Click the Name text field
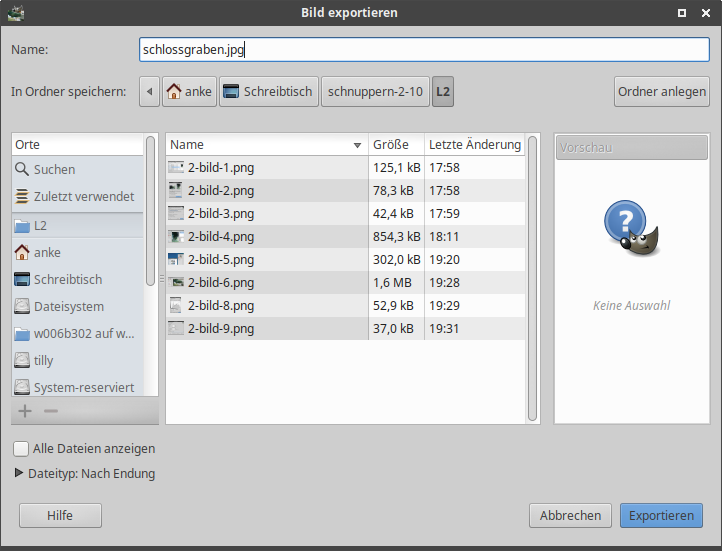Screen dimensions: 722x551 click(x=424, y=49)
